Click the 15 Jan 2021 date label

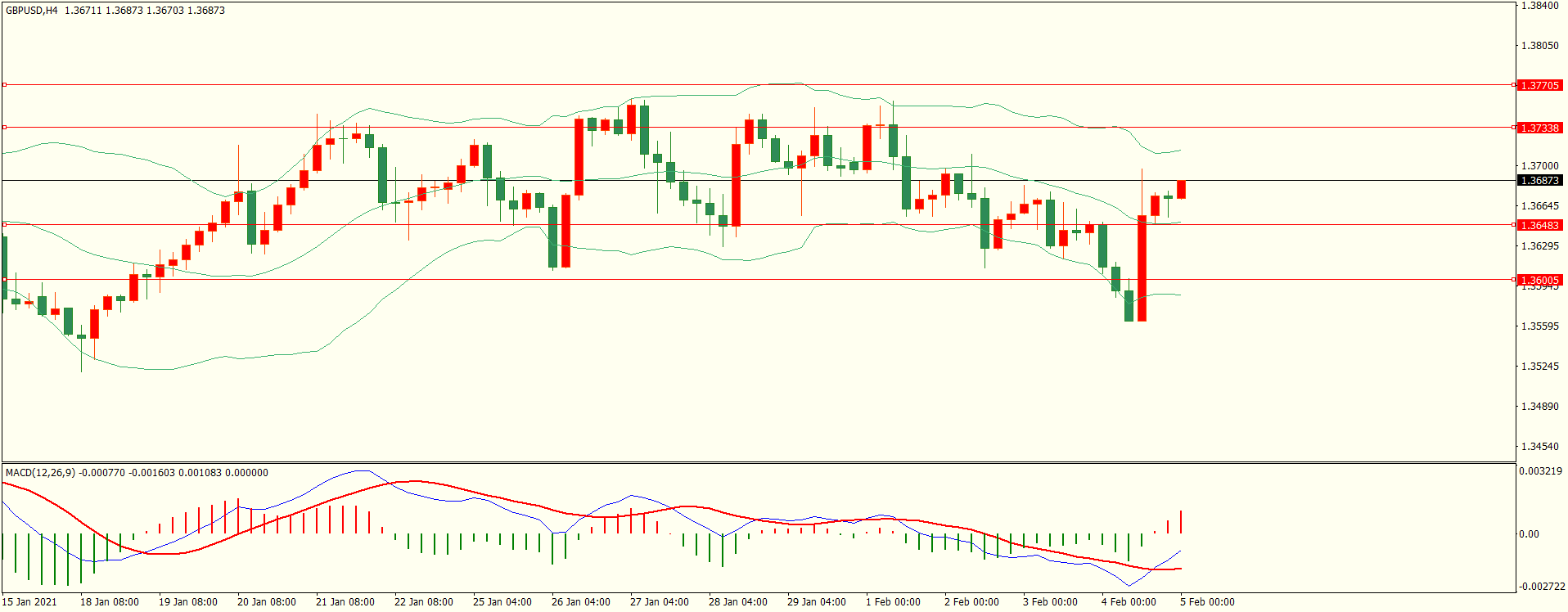29,602
